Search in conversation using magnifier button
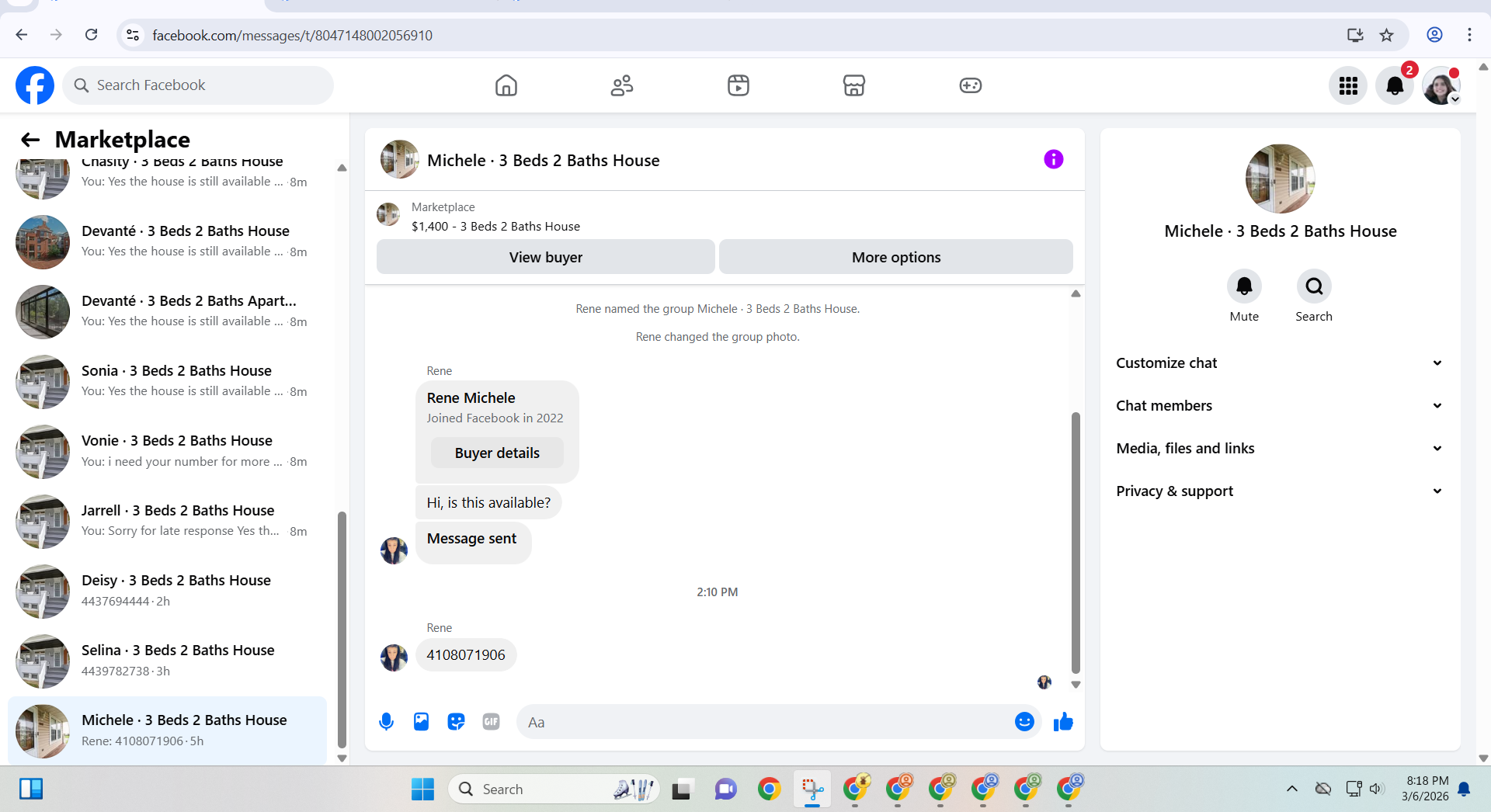This screenshot has width=1491, height=812. point(1314,286)
